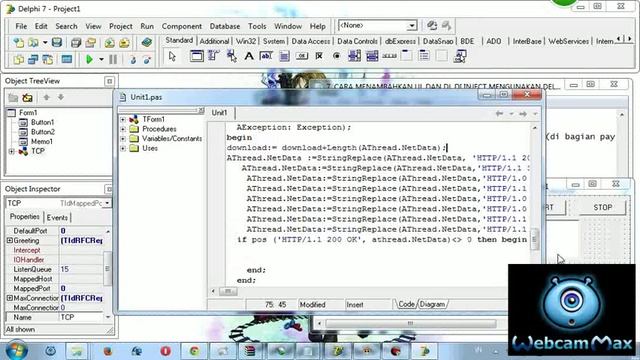The height and width of the screenshot is (360, 640).
Task: Select the RadioButton component icon
Action: pos(336,56)
